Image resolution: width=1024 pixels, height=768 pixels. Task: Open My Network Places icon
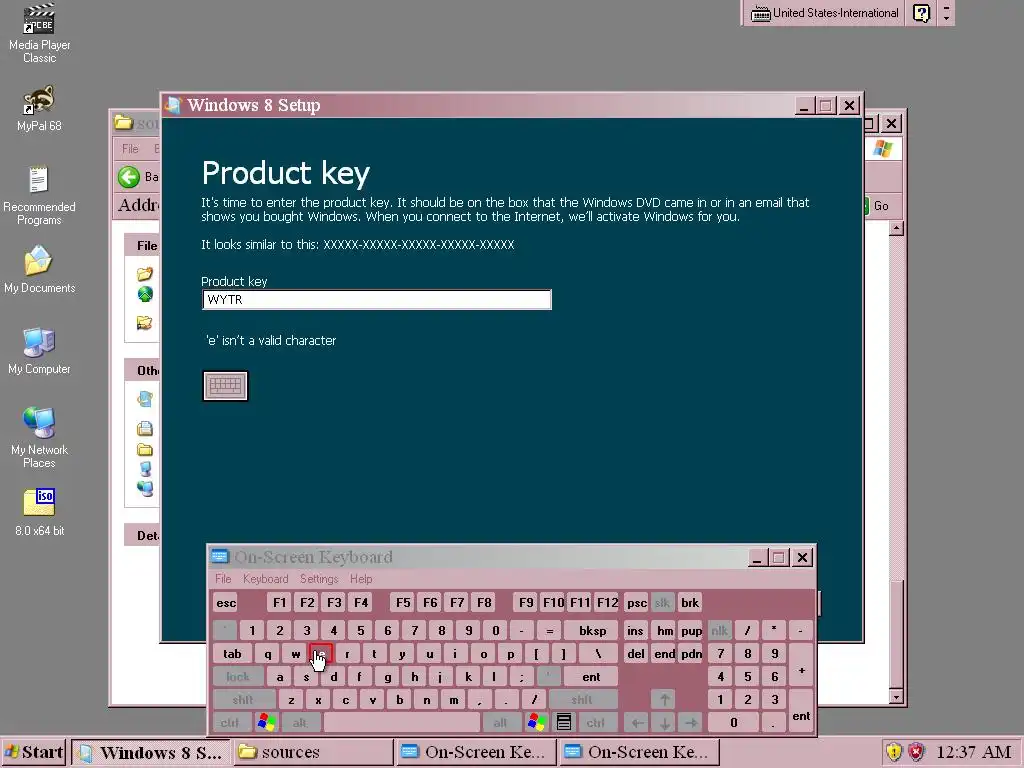coord(39,438)
